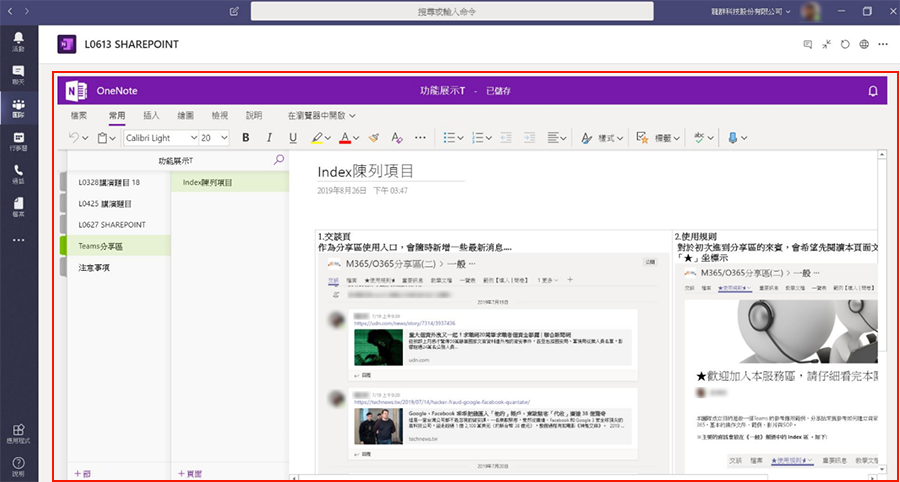The image size is (900, 482).
Task: Switch to 說明 Help ribbon tab
Action: tap(254, 115)
